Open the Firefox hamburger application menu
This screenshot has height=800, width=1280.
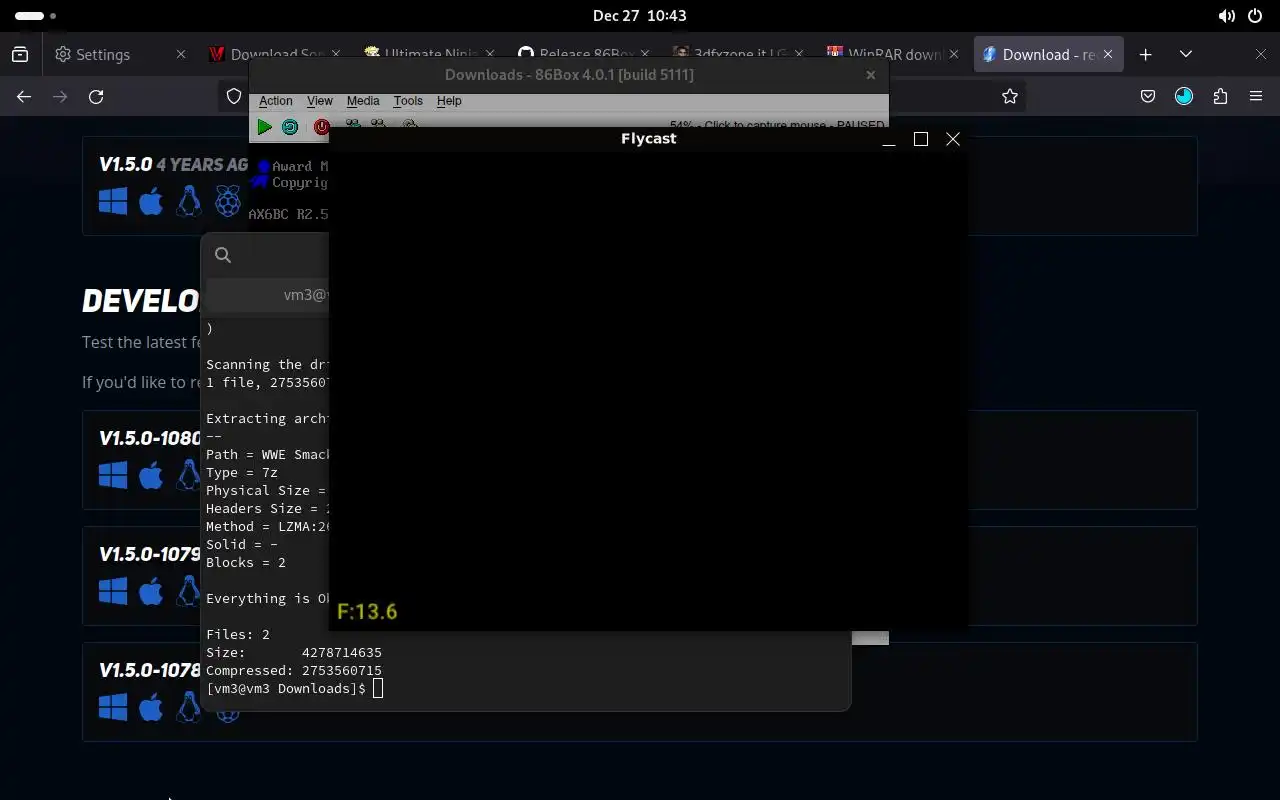(x=1256, y=96)
